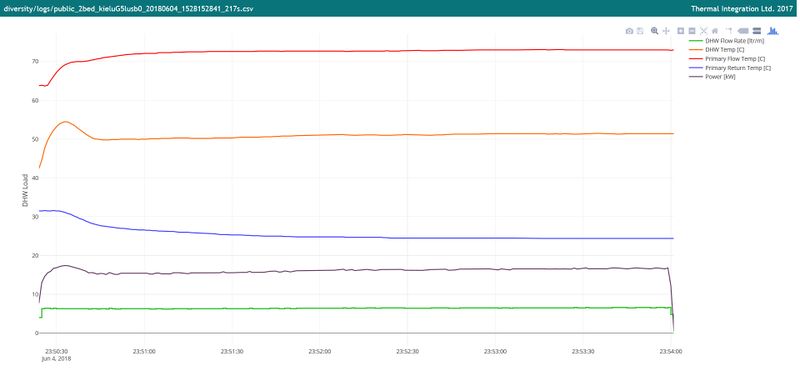Image resolution: width=800 pixels, height=371 pixels.
Task: Click y-axis tick label 10
Action: (x=36, y=294)
